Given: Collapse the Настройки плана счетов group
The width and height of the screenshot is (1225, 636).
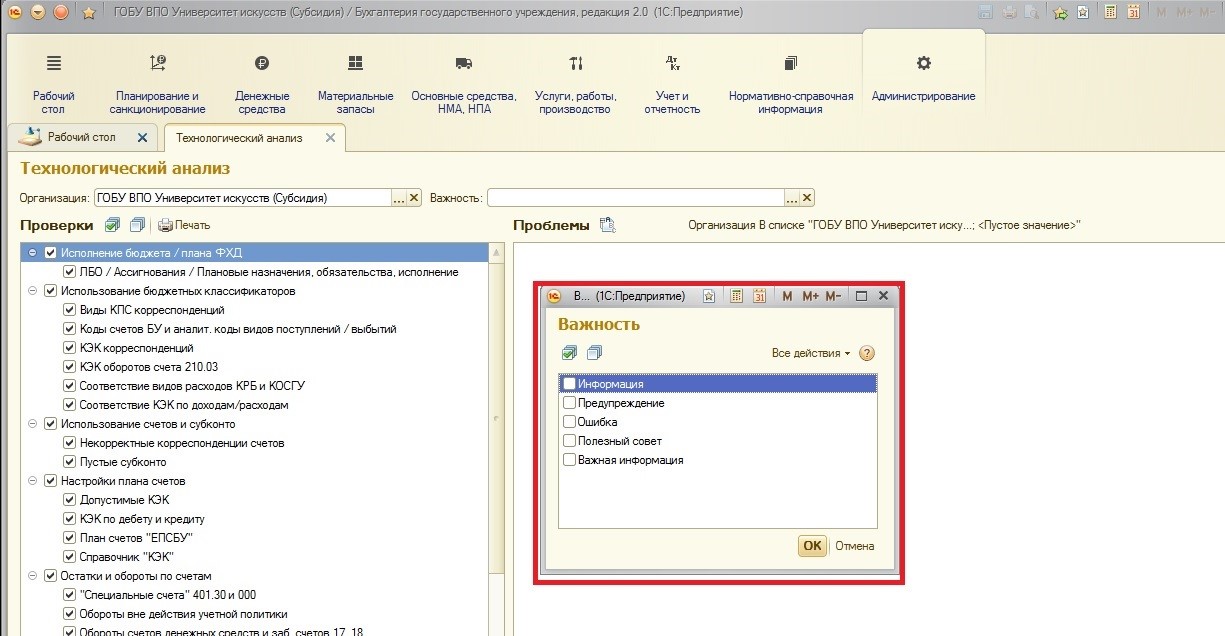Looking at the screenshot, I should [34, 481].
